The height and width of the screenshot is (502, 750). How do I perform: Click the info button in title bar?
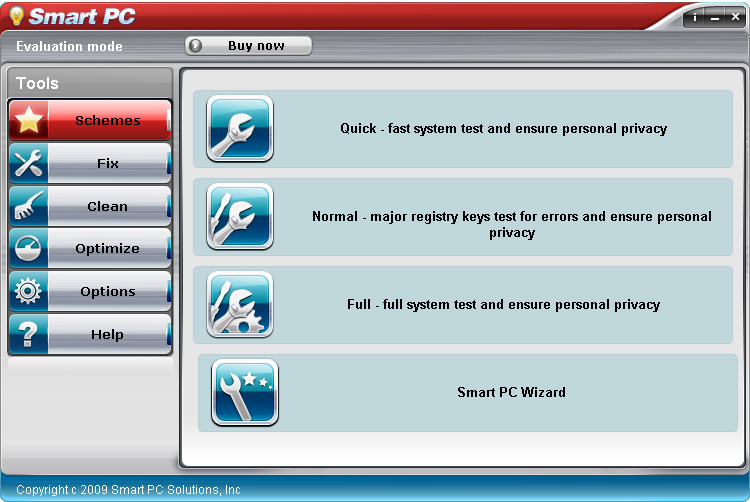click(695, 18)
